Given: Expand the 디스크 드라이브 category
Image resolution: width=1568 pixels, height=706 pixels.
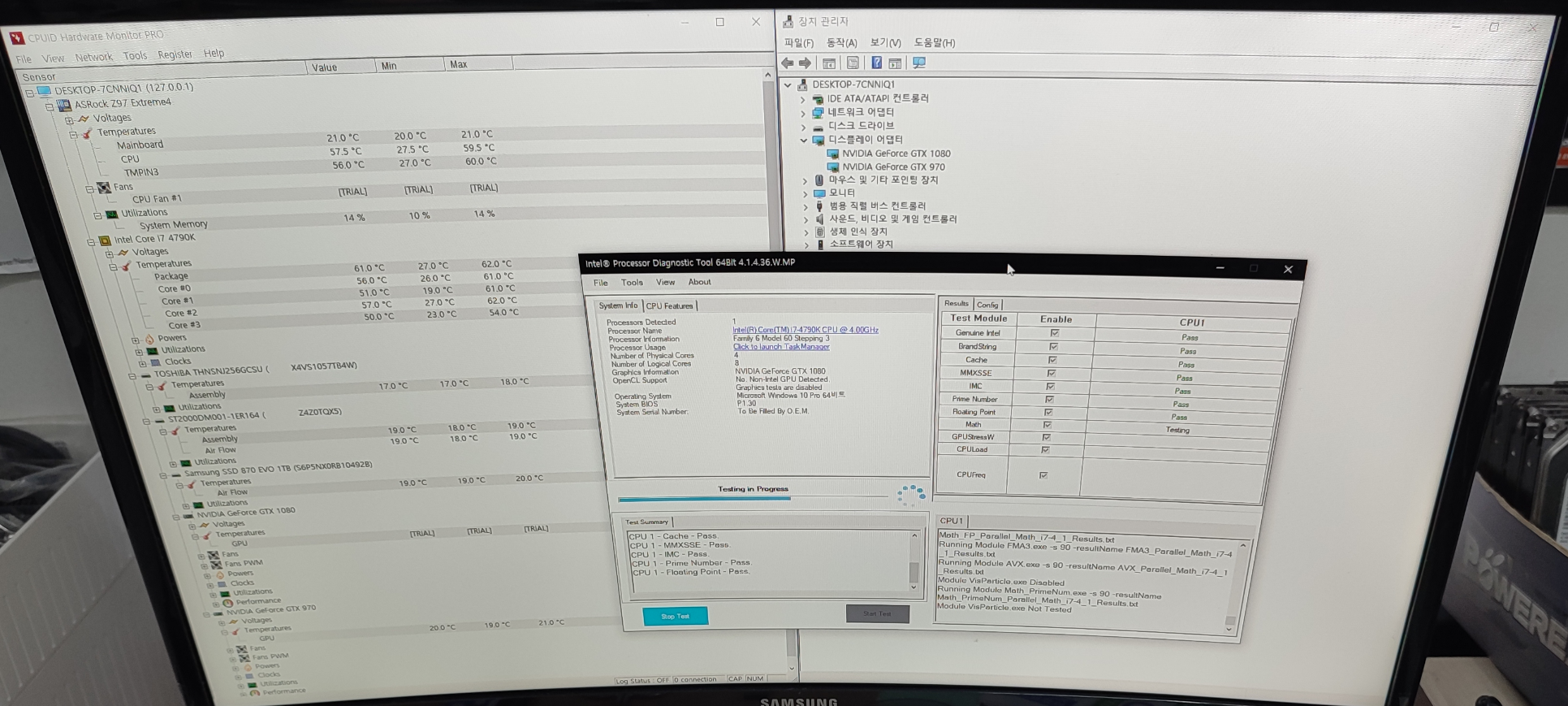Looking at the screenshot, I should click(804, 128).
